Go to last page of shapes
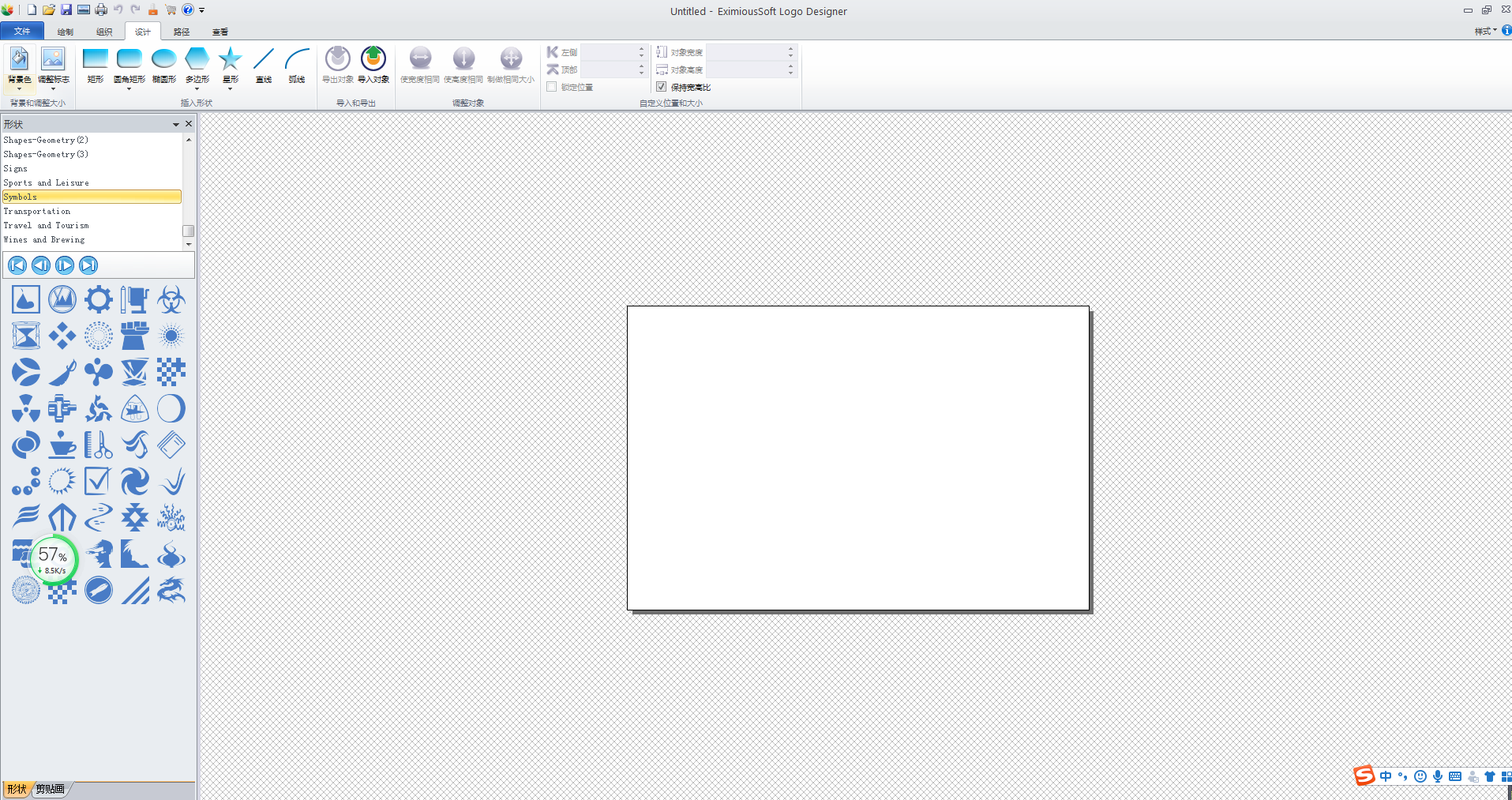This screenshot has height=800, width=1512. pyautogui.click(x=88, y=265)
